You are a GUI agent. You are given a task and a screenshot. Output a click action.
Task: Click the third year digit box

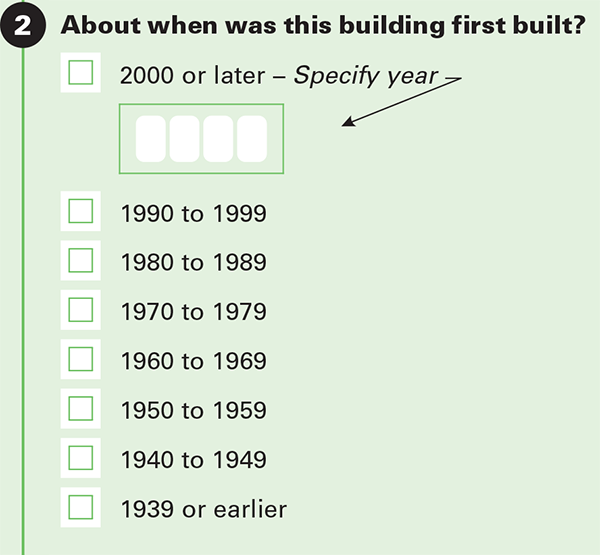218,139
